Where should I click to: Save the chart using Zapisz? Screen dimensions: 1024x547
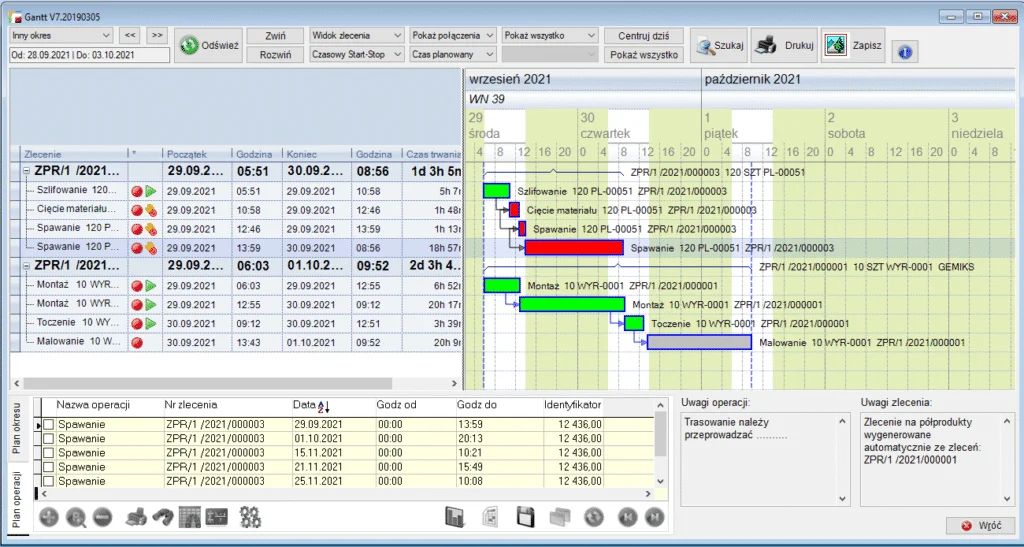pyautogui.click(x=853, y=46)
